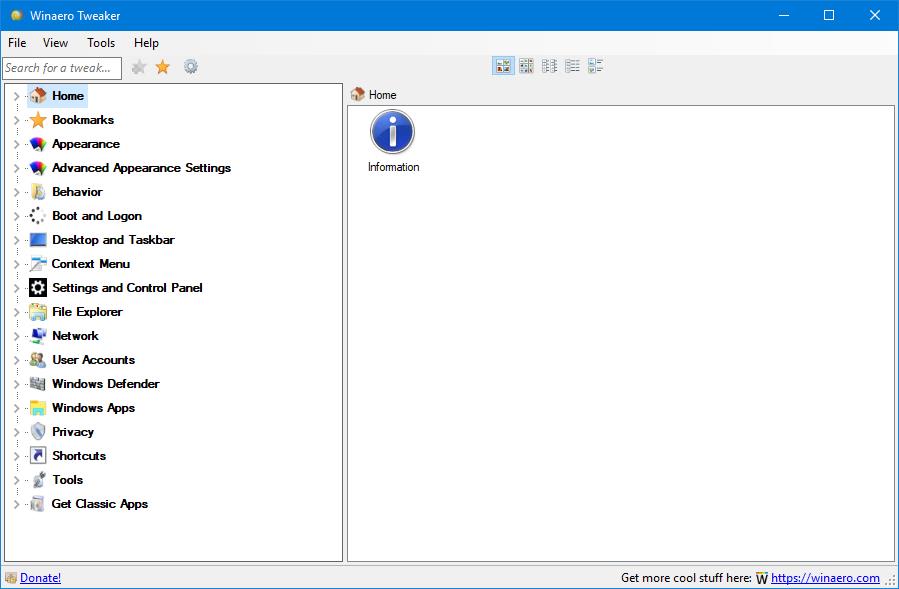Expand Advanced Appearance Settings node
899x589 pixels.
[x=17, y=168]
